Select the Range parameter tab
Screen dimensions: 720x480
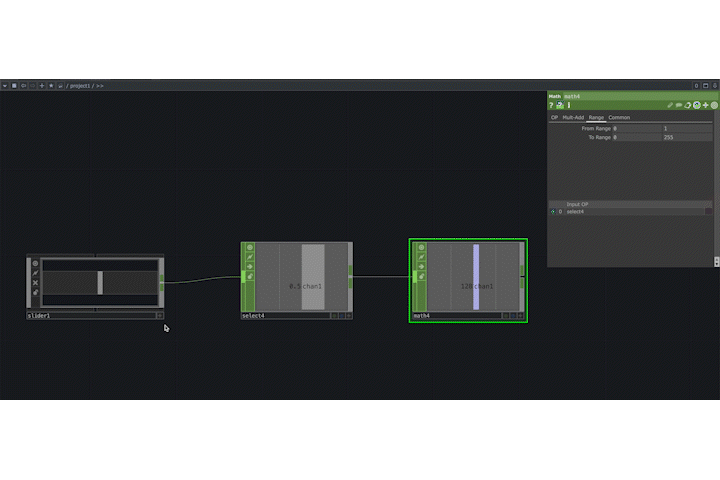coord(596,118)
